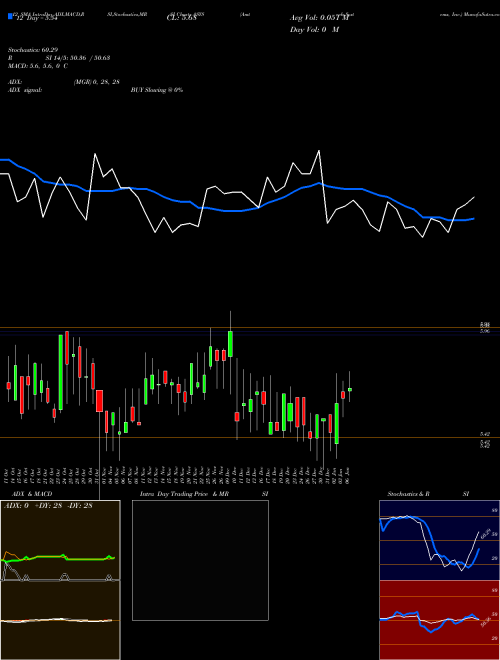
Task: Click the '(MGR) 0, 28, 28' ADX values
Action: pyautogui.click(x=96, y=82)
